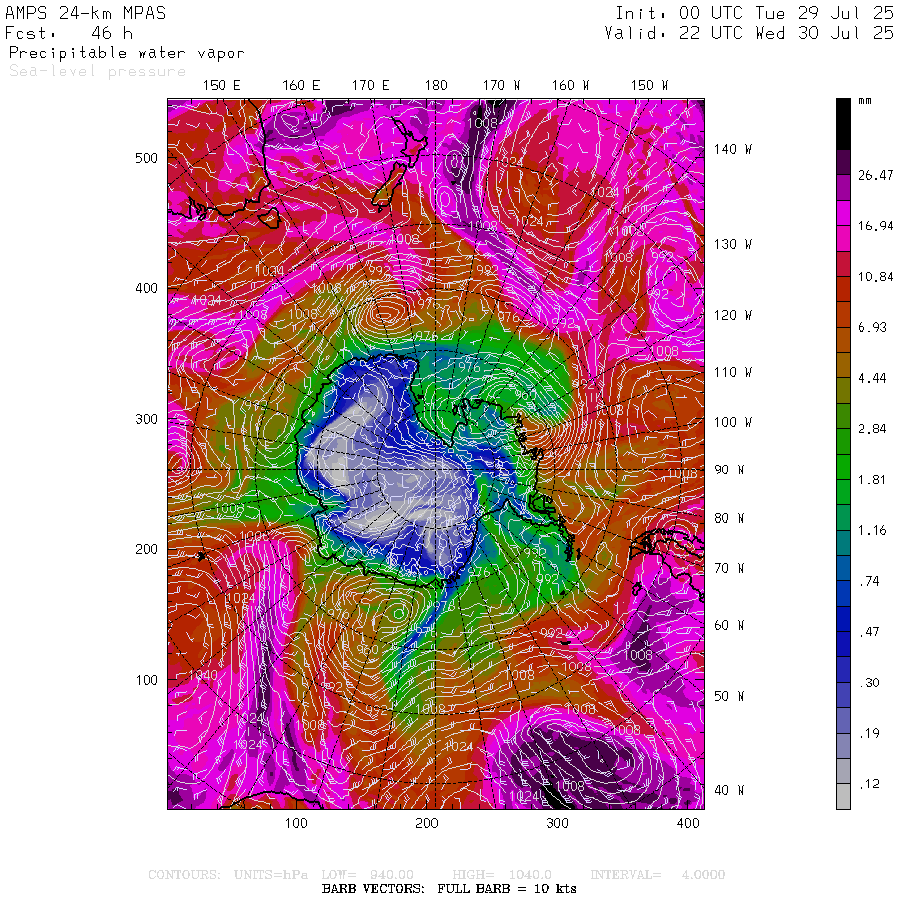This screenshot has width=900, height=900.
Task: Click the 'BARB VECTORS: FULL BARB = 10 kts' caption
Action: point(449,889)
